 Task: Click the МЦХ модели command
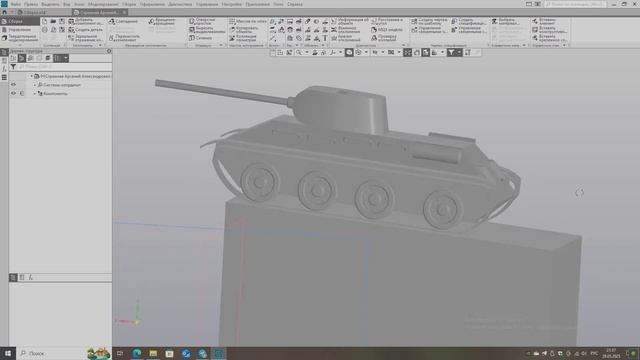[387, 30]
